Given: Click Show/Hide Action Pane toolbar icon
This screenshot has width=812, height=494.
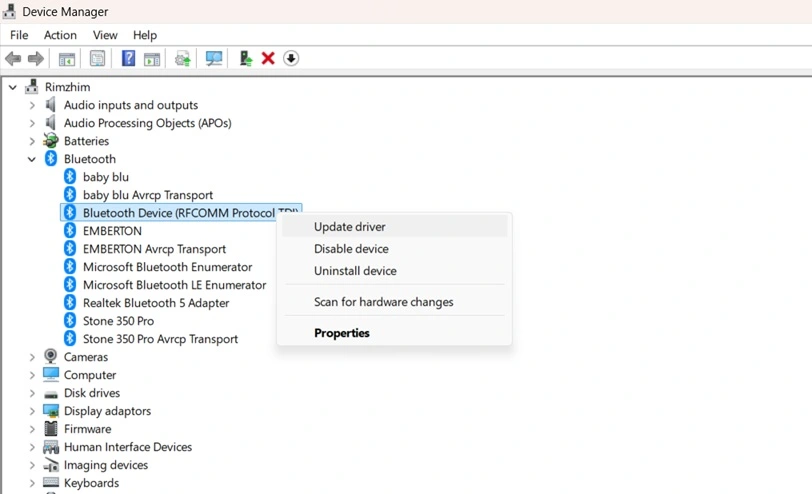Looking at the screenshot, I should (152, 59).
